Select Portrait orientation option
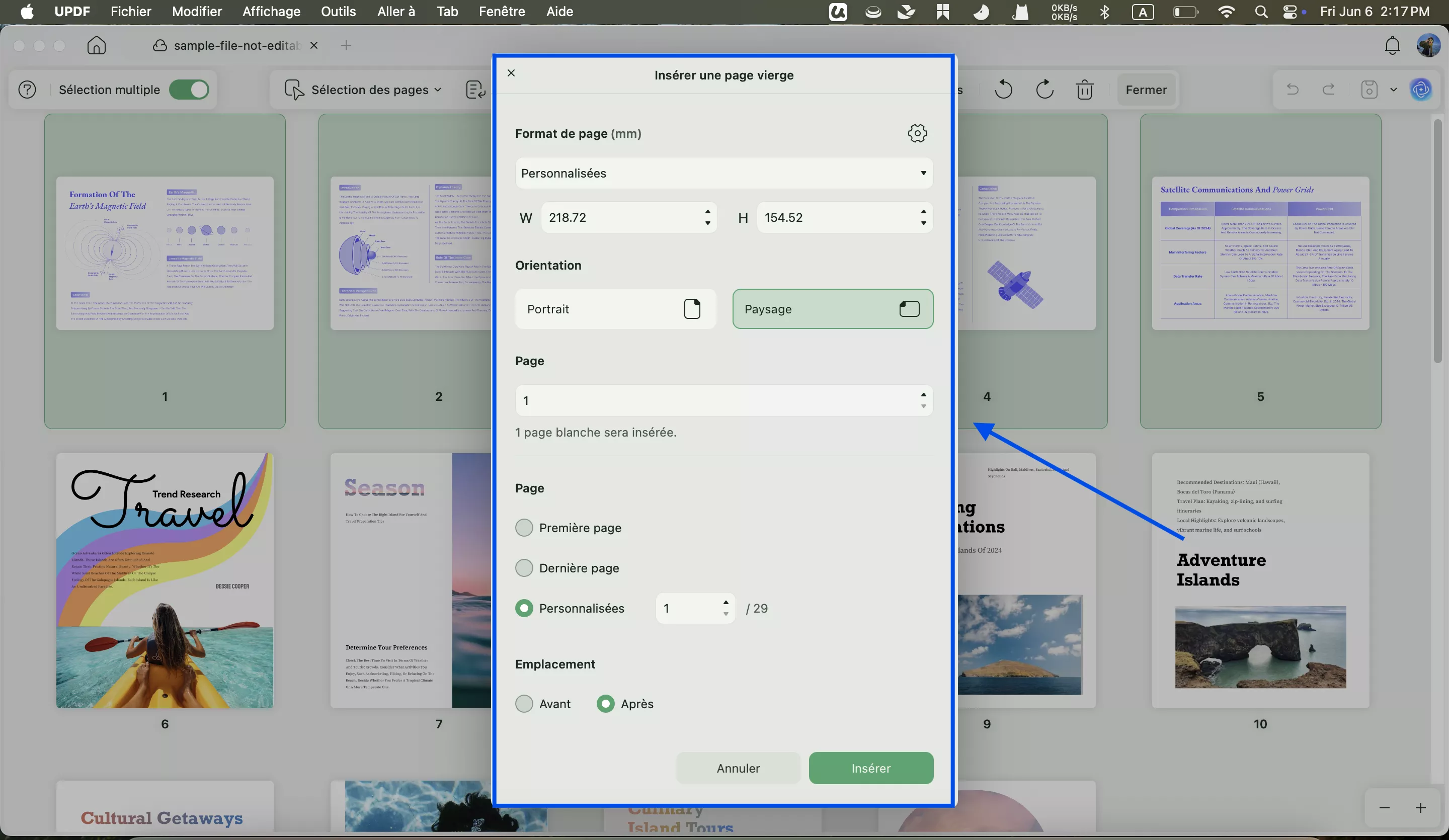The image size is (1449, 840). [x=615, y=309]
